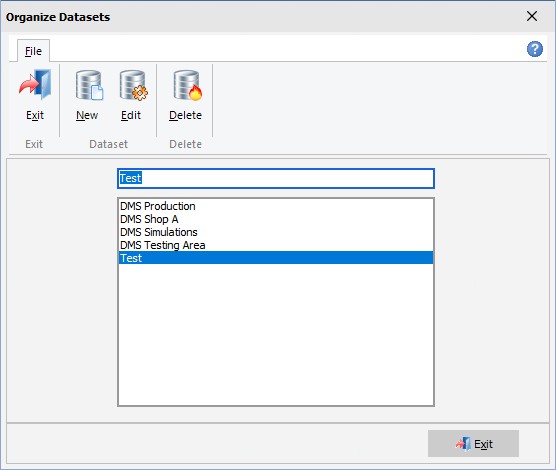Open the Edit dataset gear icon
Screen dimensions: 556x470
pyautogui.click(x=133, y=85)
